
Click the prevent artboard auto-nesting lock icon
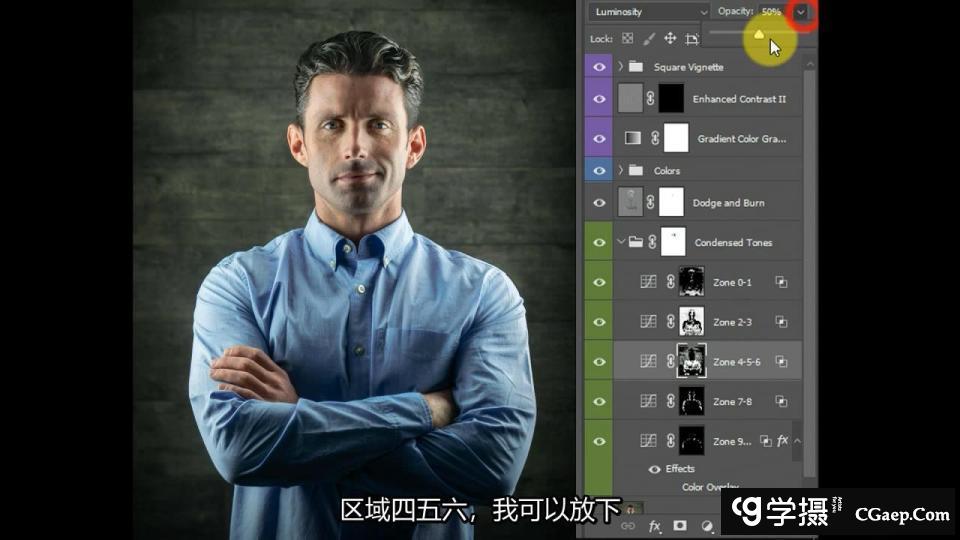(x=692, y=39)
